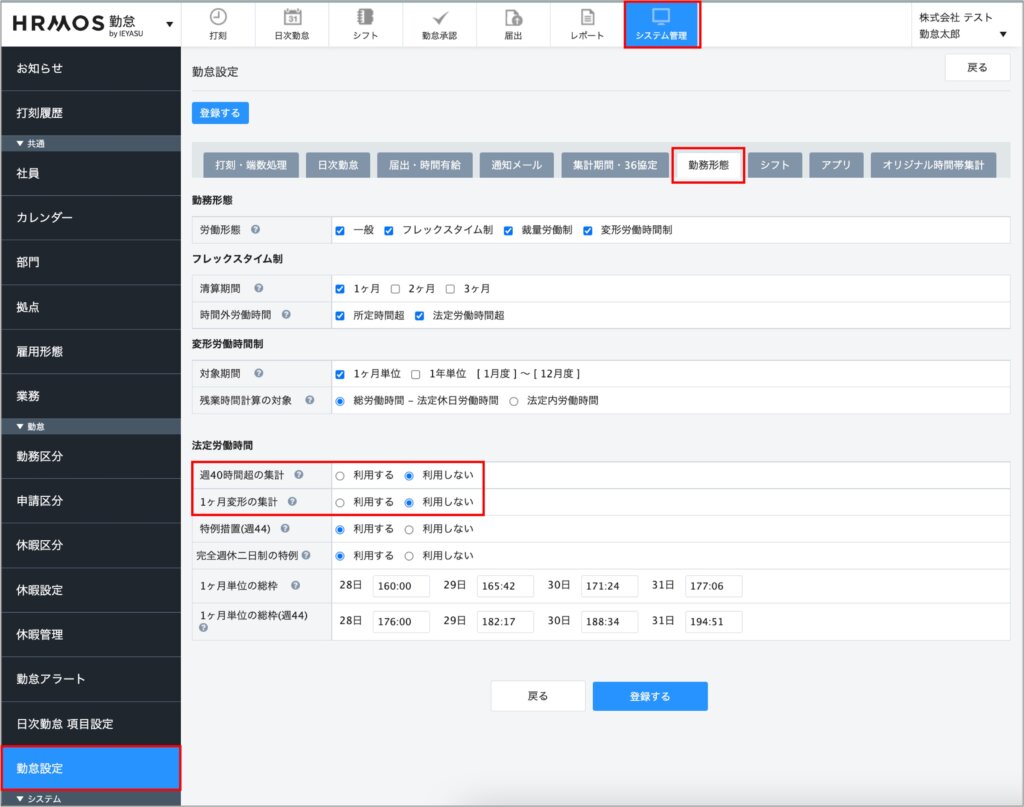
Task: Click the システム管理 monitor icon
Action: pos(661,17)
